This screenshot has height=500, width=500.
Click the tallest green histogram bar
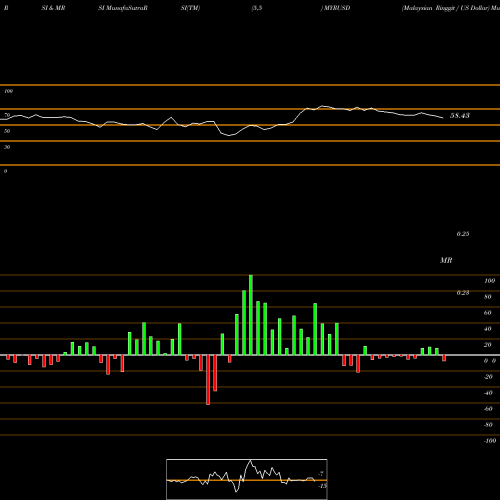[x=251, y=315]
